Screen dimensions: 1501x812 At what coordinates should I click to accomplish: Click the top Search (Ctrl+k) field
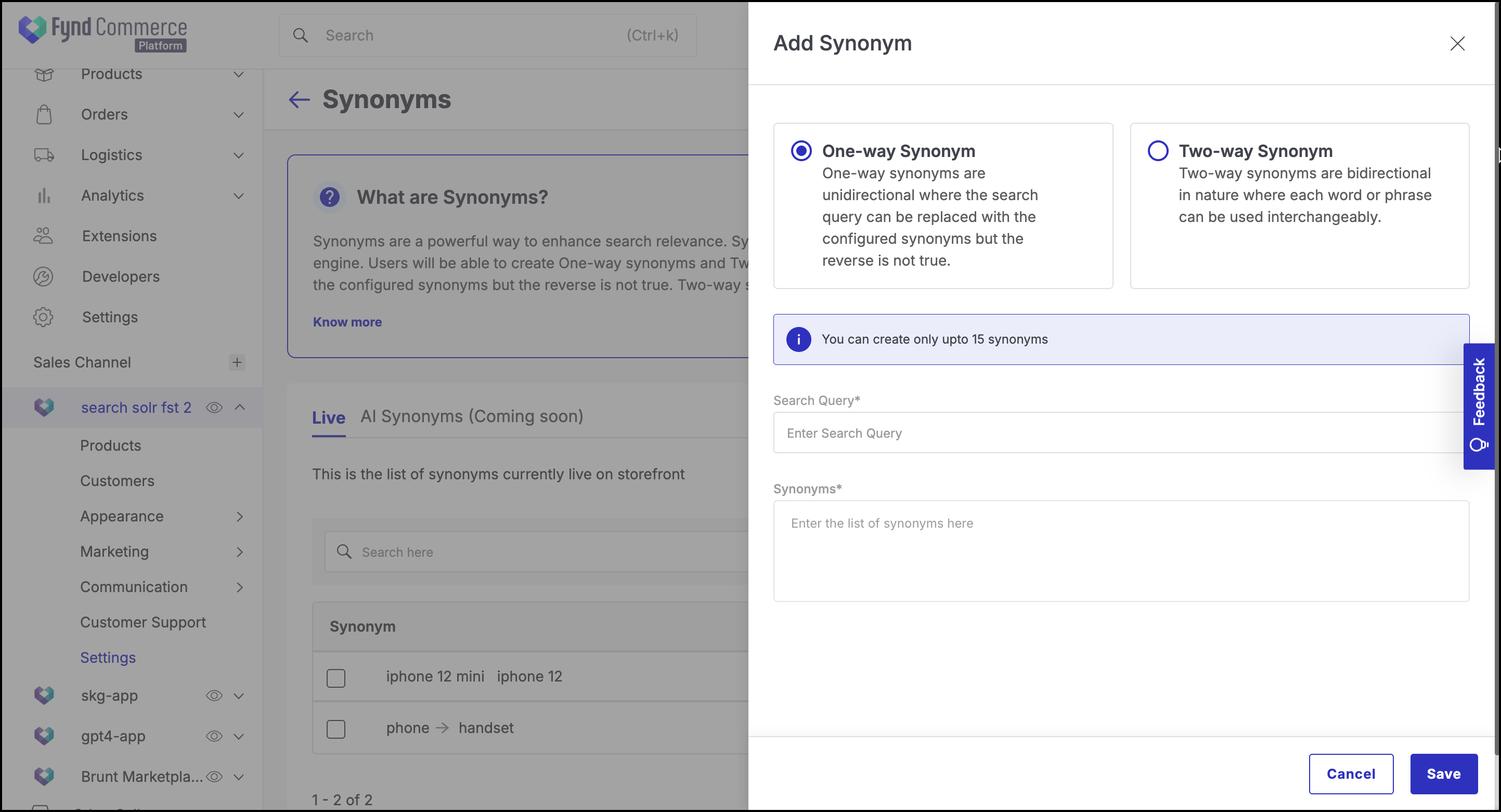point(487,35)
